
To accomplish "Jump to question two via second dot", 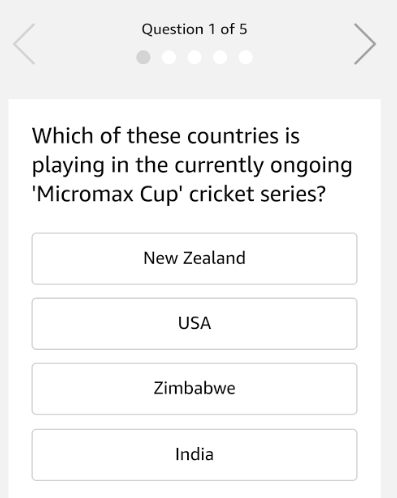I will (x=169, y=57).
